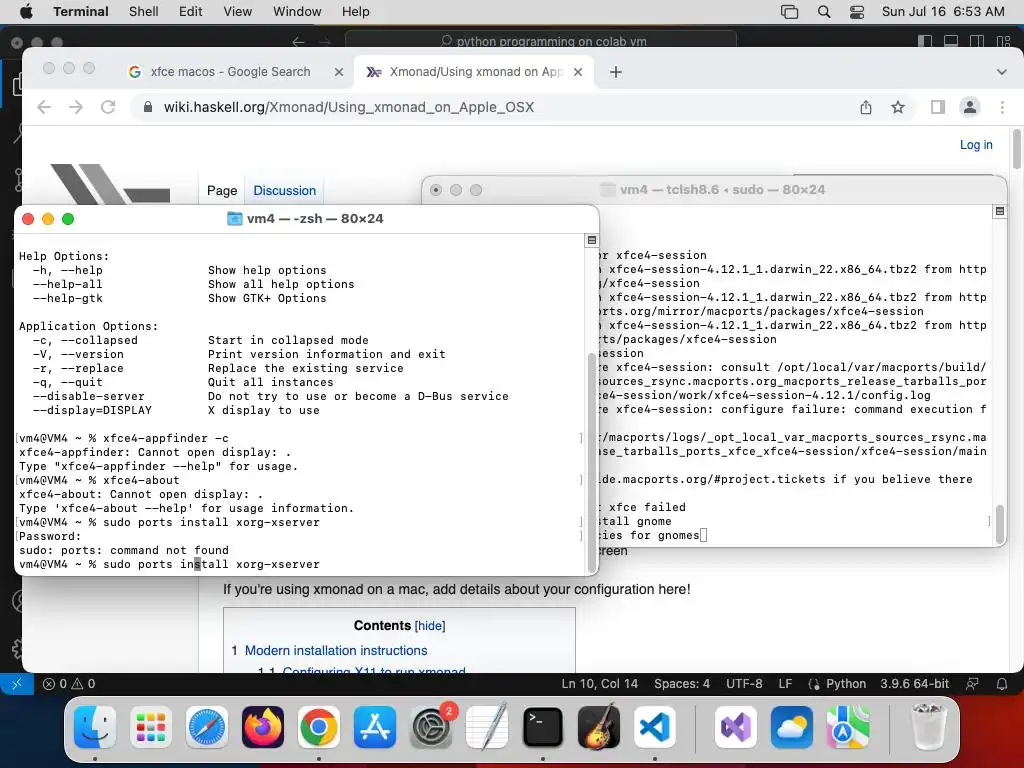Open the App Store from the Dock
The width and height of the screenshot is (1024, 768).
pyautogui.click(x=375, y=727)
